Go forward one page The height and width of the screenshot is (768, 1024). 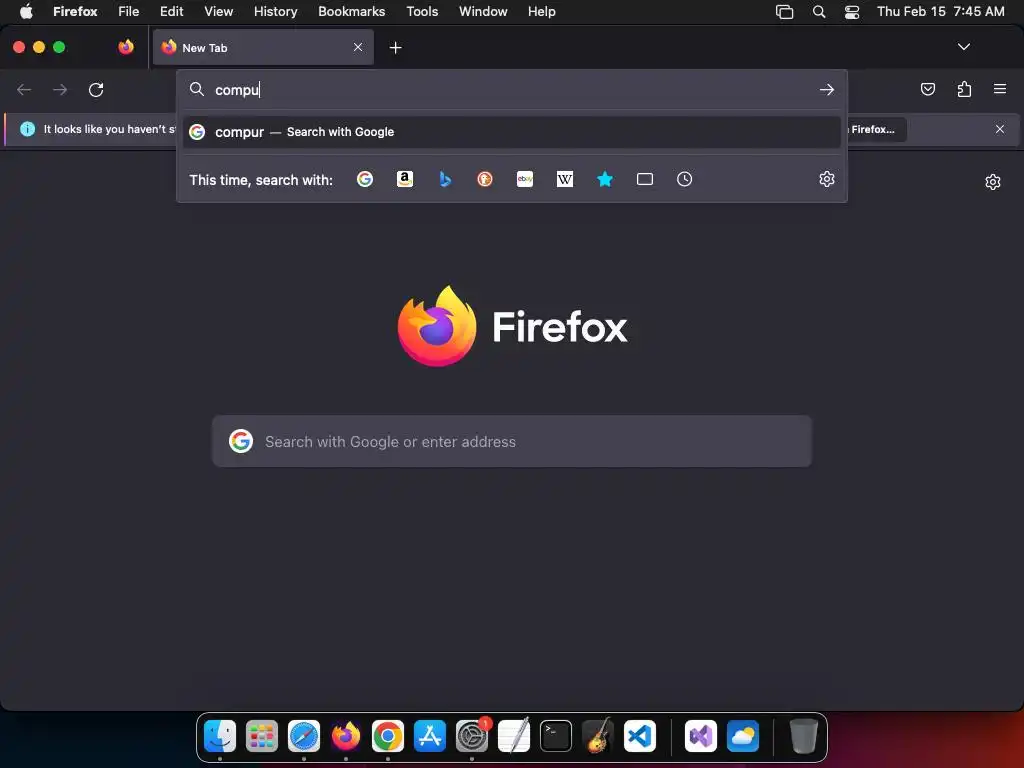point(60,89)
